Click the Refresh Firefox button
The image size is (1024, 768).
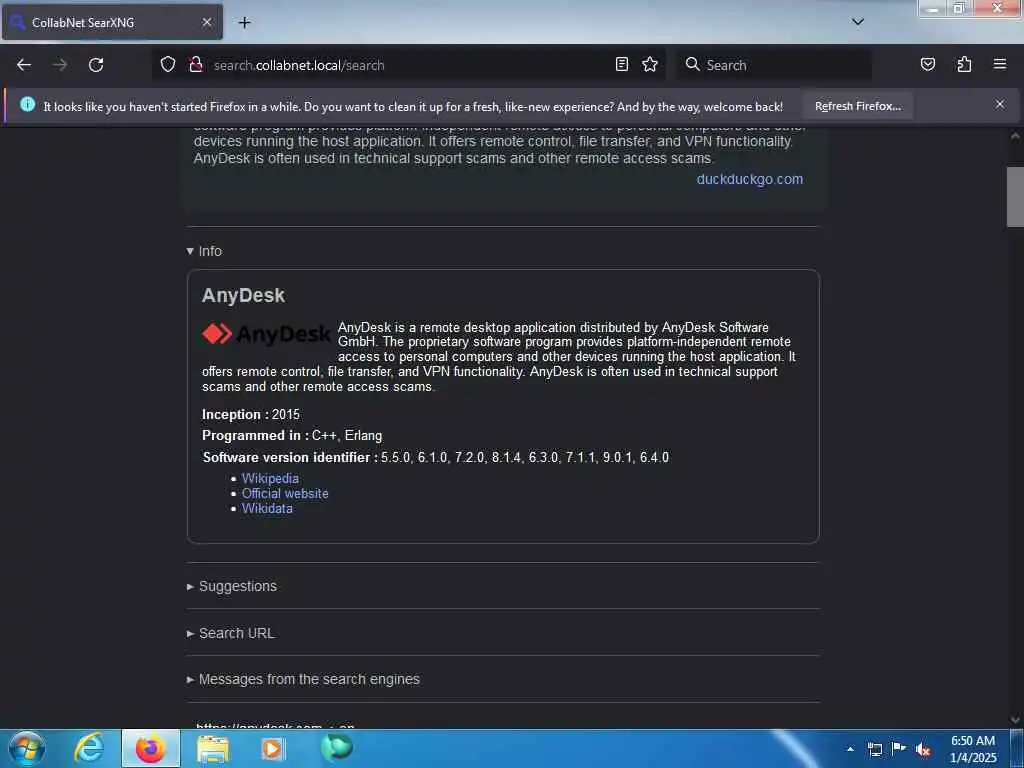point(857,106)
